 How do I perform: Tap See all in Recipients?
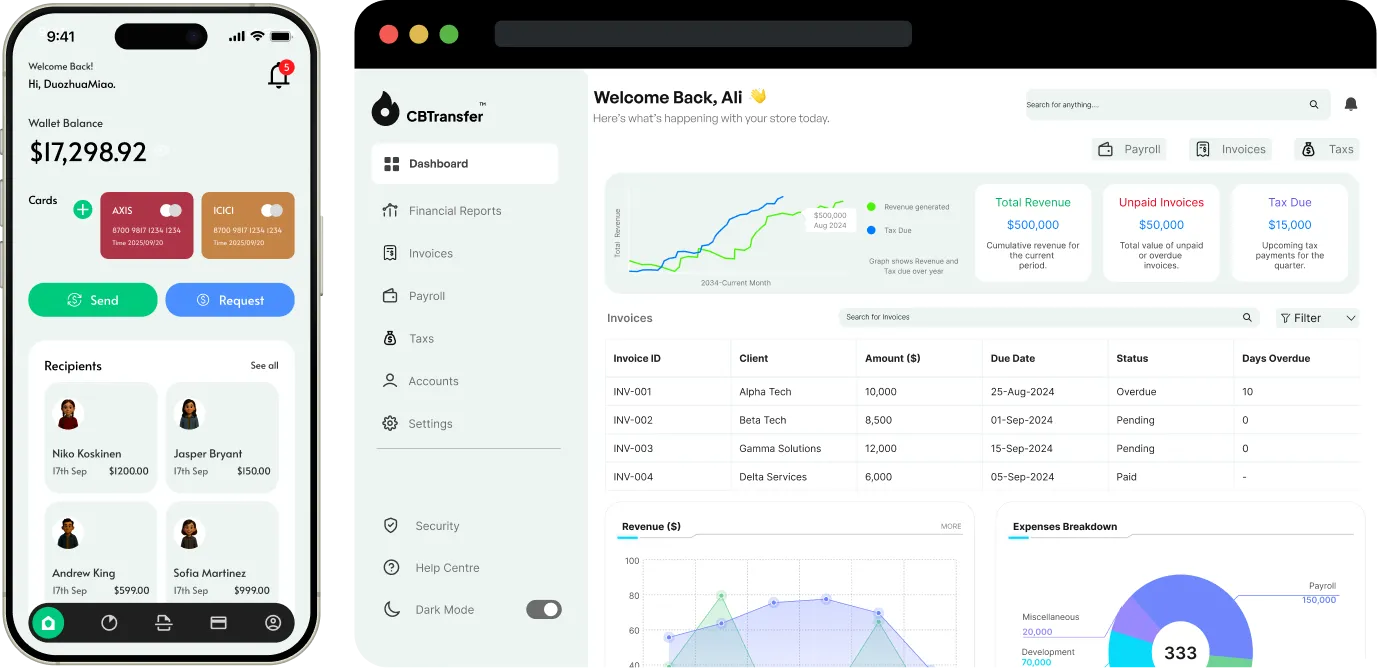(265, 365)
